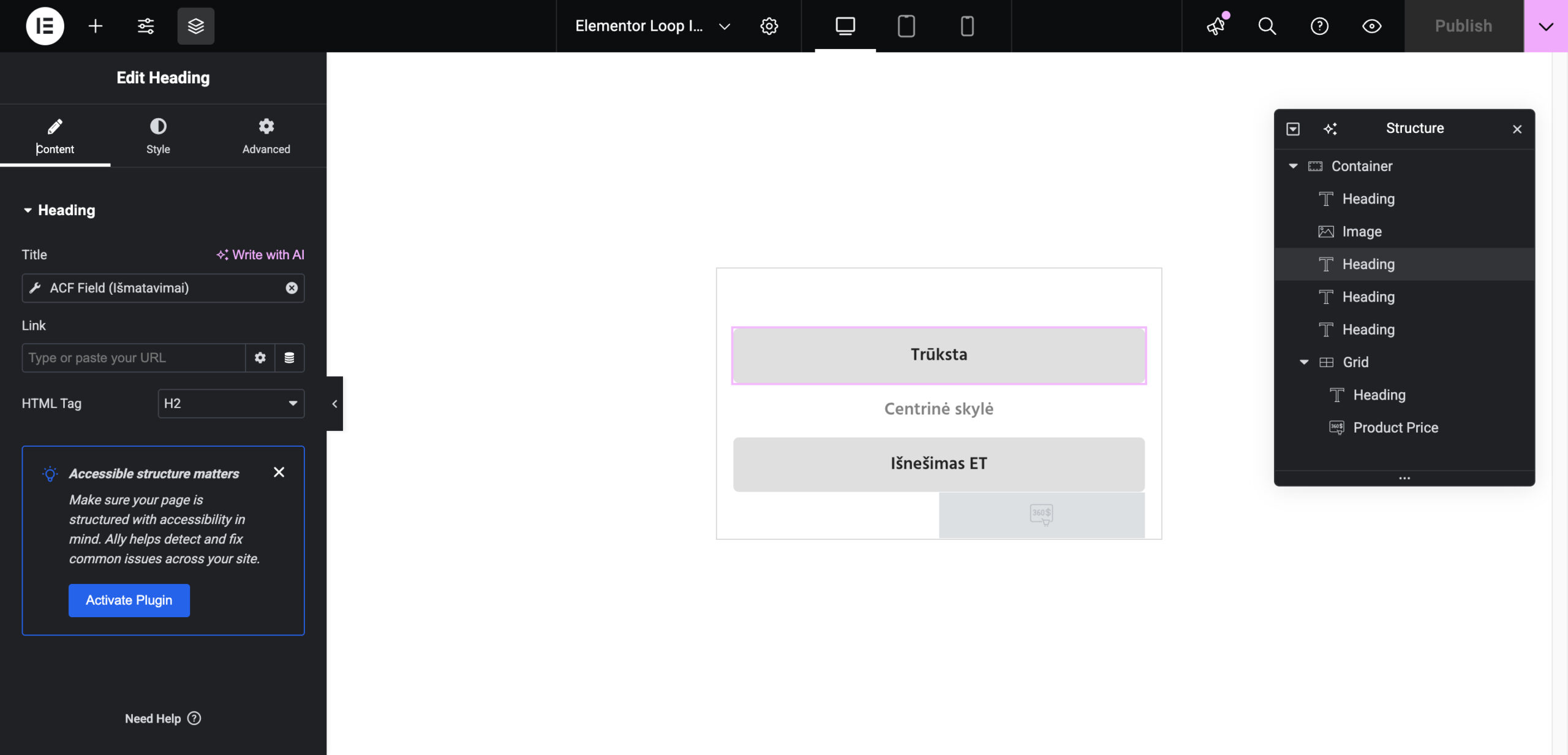Toggle preview changes eye icon

tap(1371, 26)
